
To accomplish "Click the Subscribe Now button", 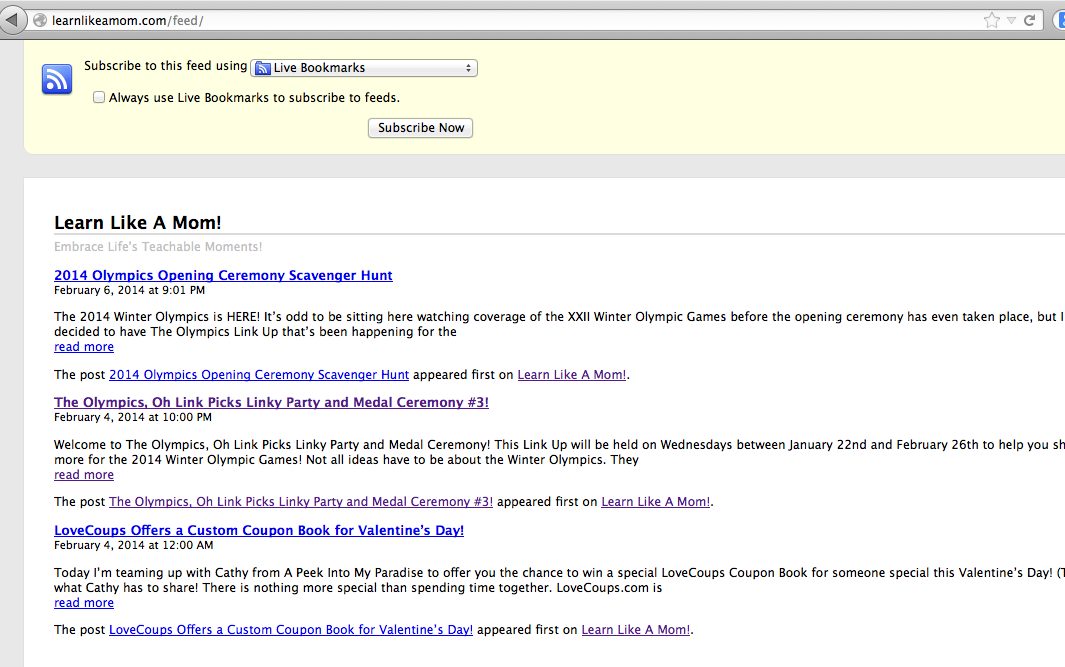I will tap(420, 128).
